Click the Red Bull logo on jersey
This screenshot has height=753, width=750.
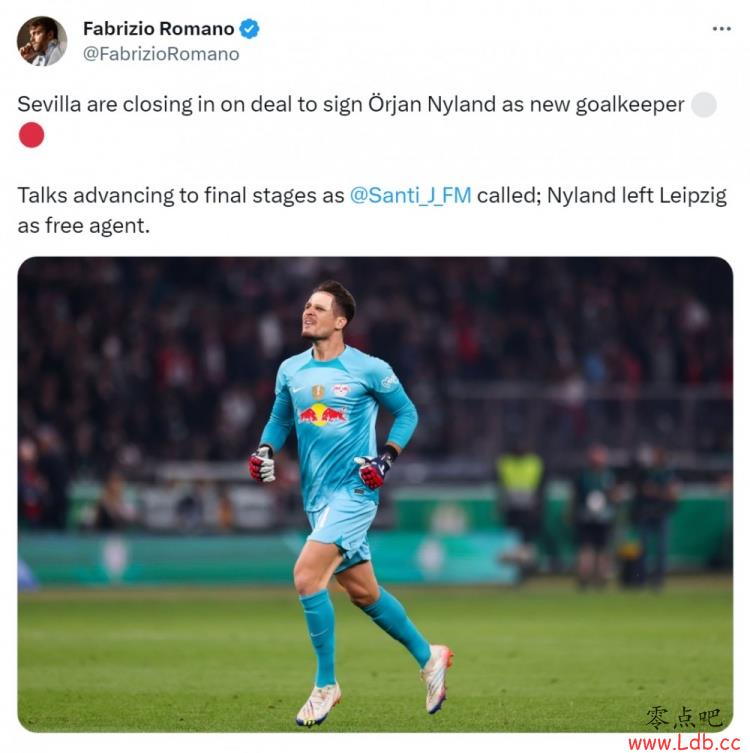point(323,414)
